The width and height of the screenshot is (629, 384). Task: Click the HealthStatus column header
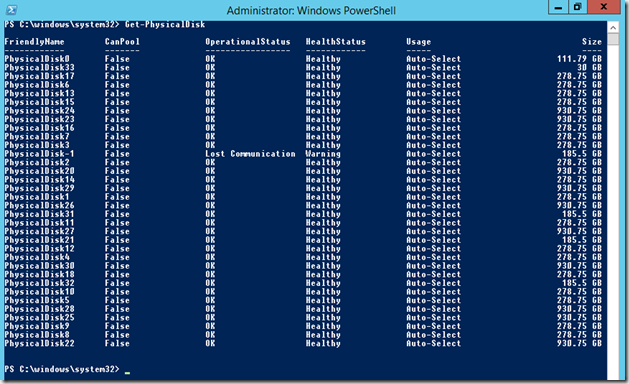336,42
